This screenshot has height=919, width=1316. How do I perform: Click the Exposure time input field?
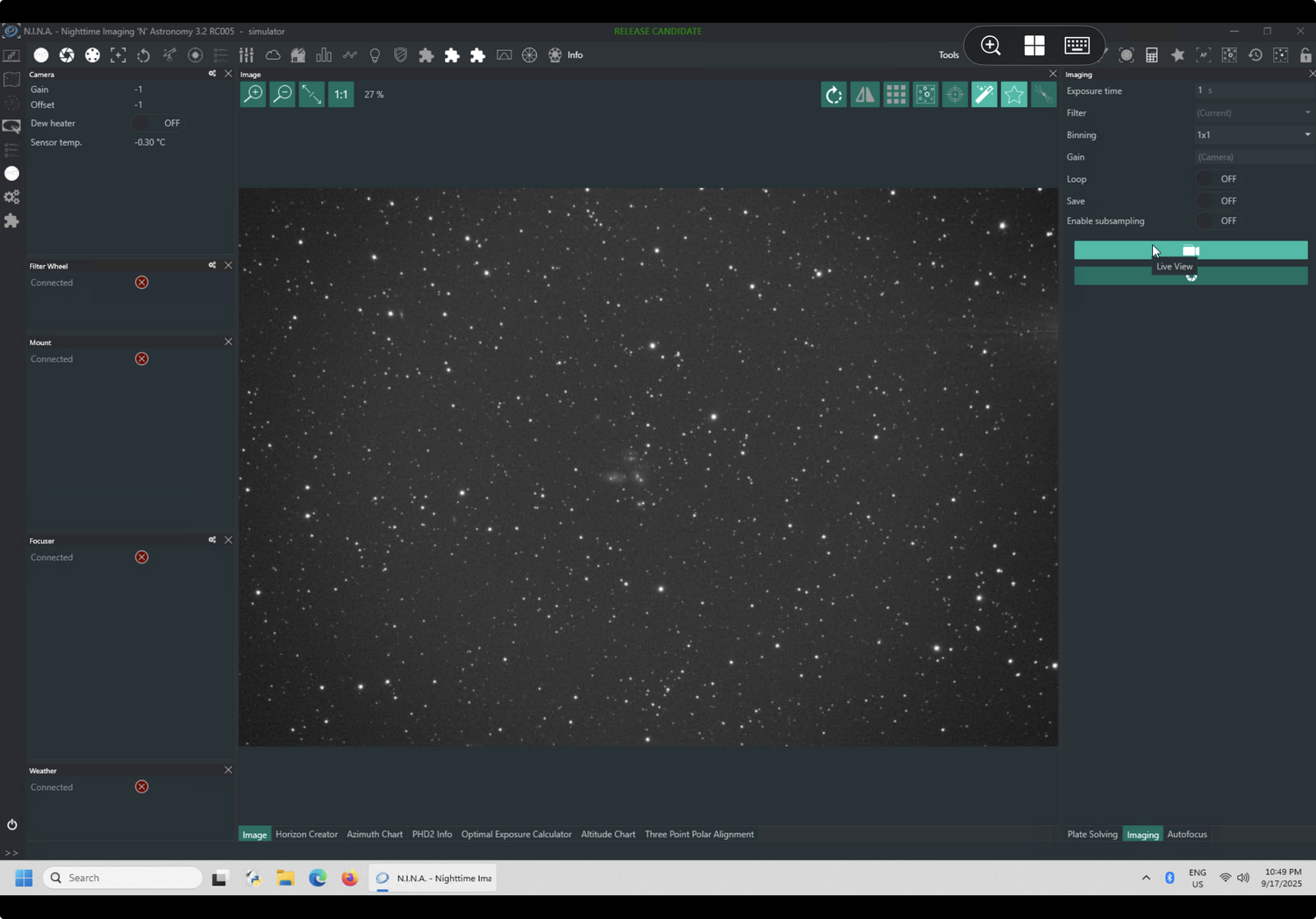1254,90
